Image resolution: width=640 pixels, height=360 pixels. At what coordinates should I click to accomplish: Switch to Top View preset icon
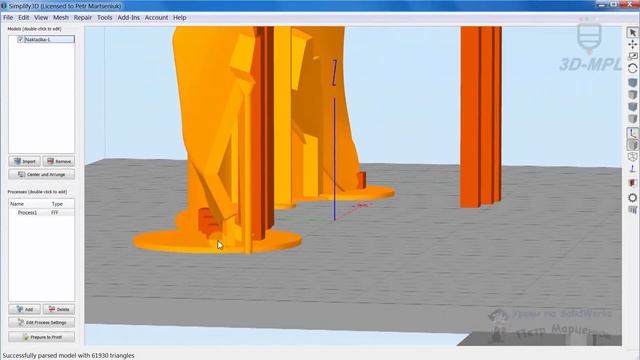632,95
